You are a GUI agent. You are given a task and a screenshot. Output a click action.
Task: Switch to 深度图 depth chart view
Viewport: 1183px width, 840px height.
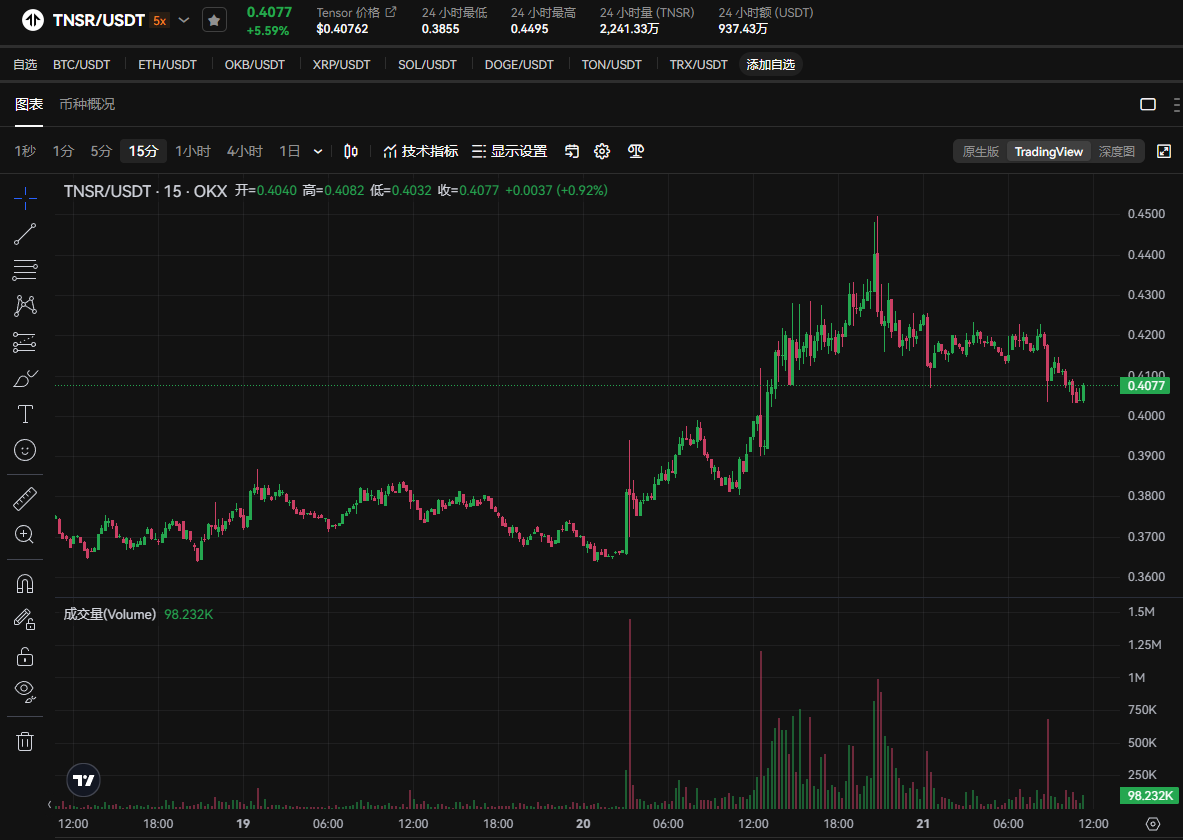pyautogui.click(x=1116, y=151)
